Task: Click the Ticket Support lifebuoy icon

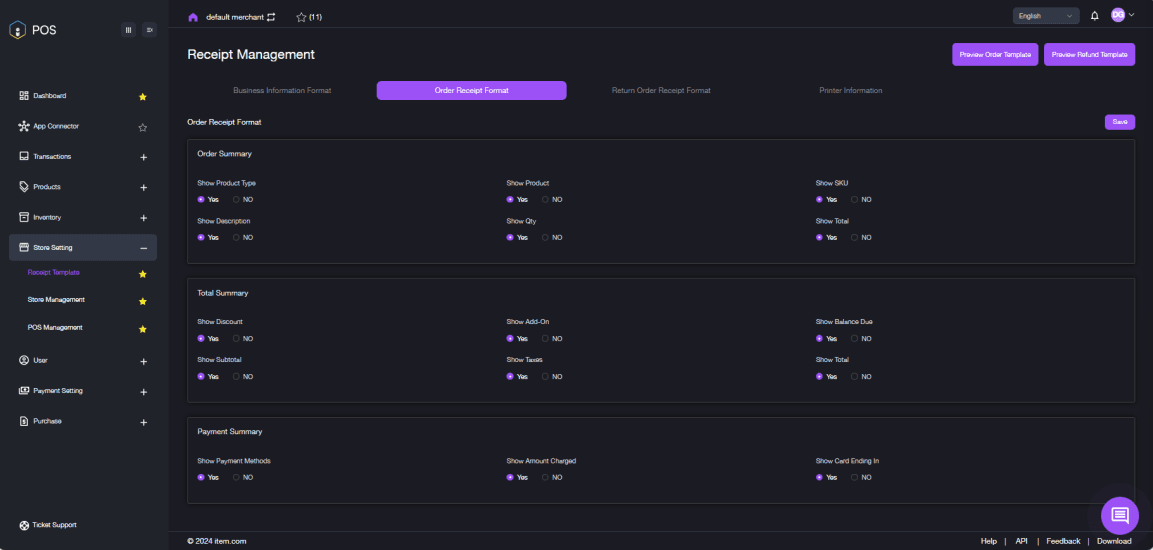Action: click(x=24, y=525)
